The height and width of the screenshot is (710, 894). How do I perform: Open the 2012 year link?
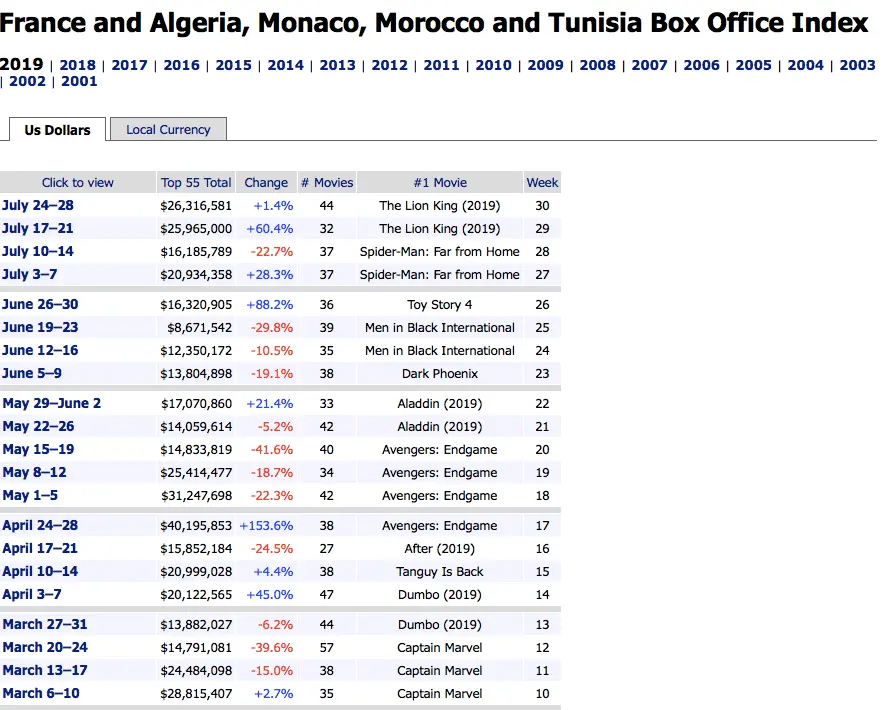(390, 65)
